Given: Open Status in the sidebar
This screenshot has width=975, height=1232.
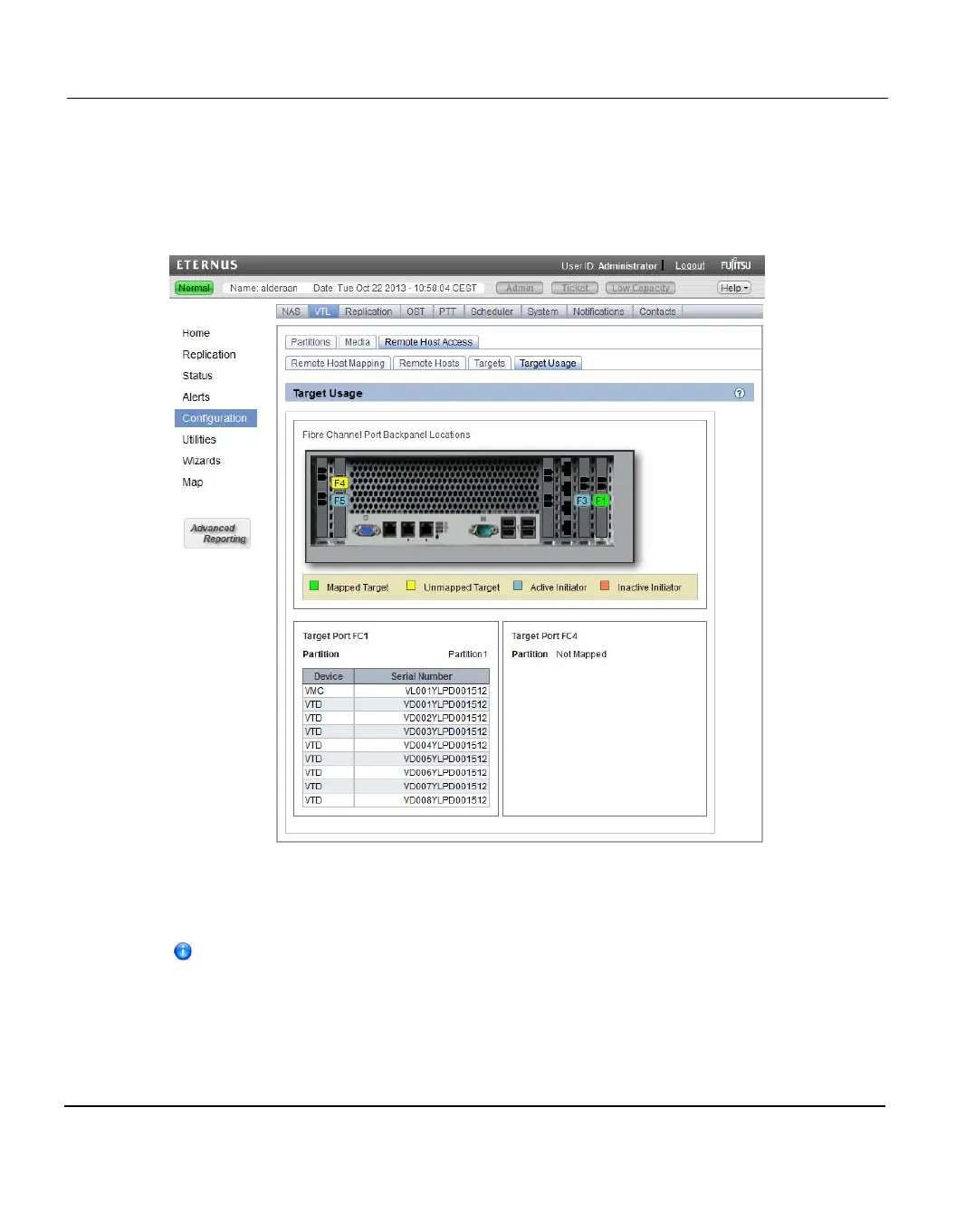Looking at the screenshot, I should tap(197, 376).
